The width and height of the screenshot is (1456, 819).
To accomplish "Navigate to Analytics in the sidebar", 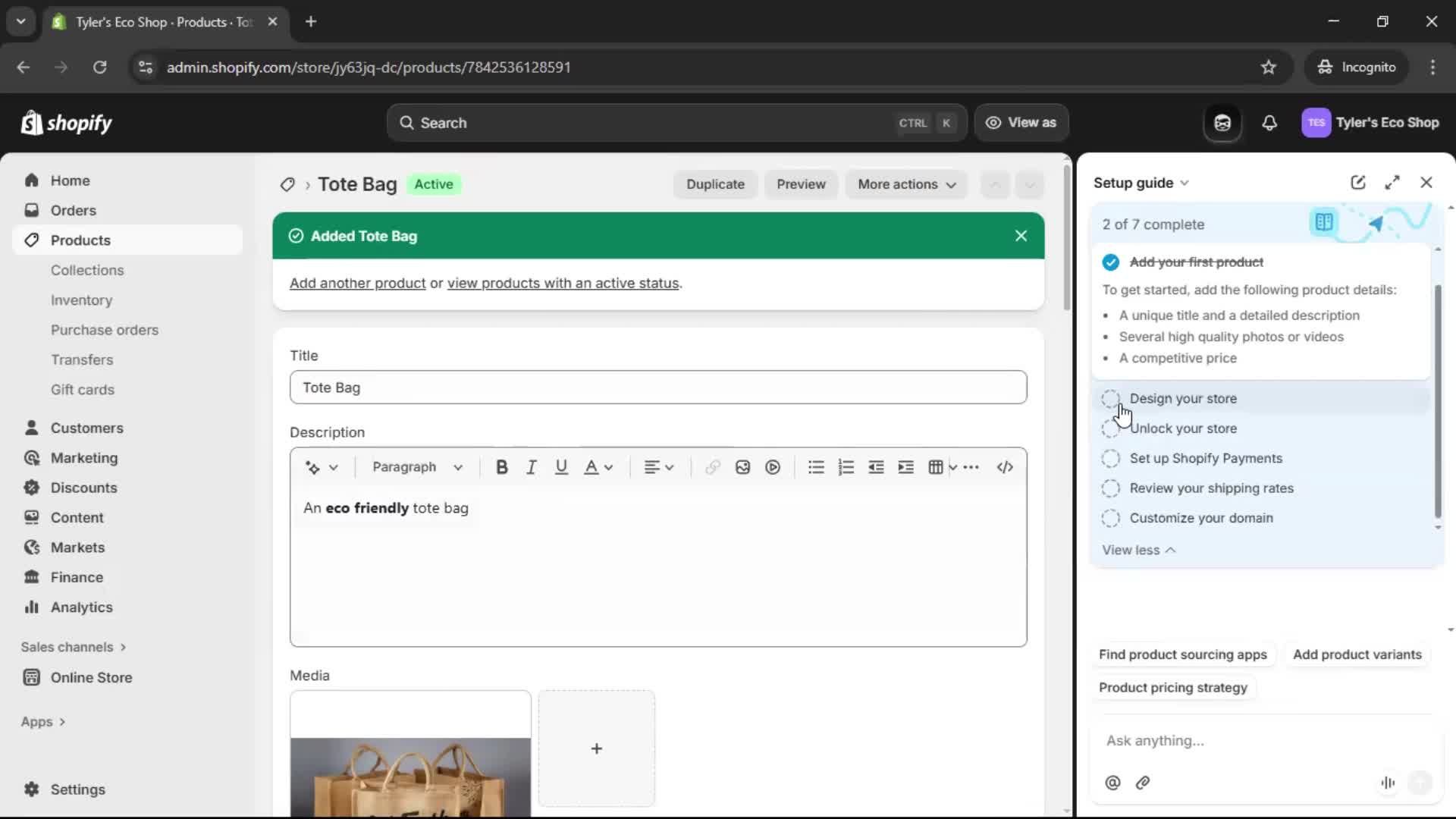I will [x=80, y=607].
